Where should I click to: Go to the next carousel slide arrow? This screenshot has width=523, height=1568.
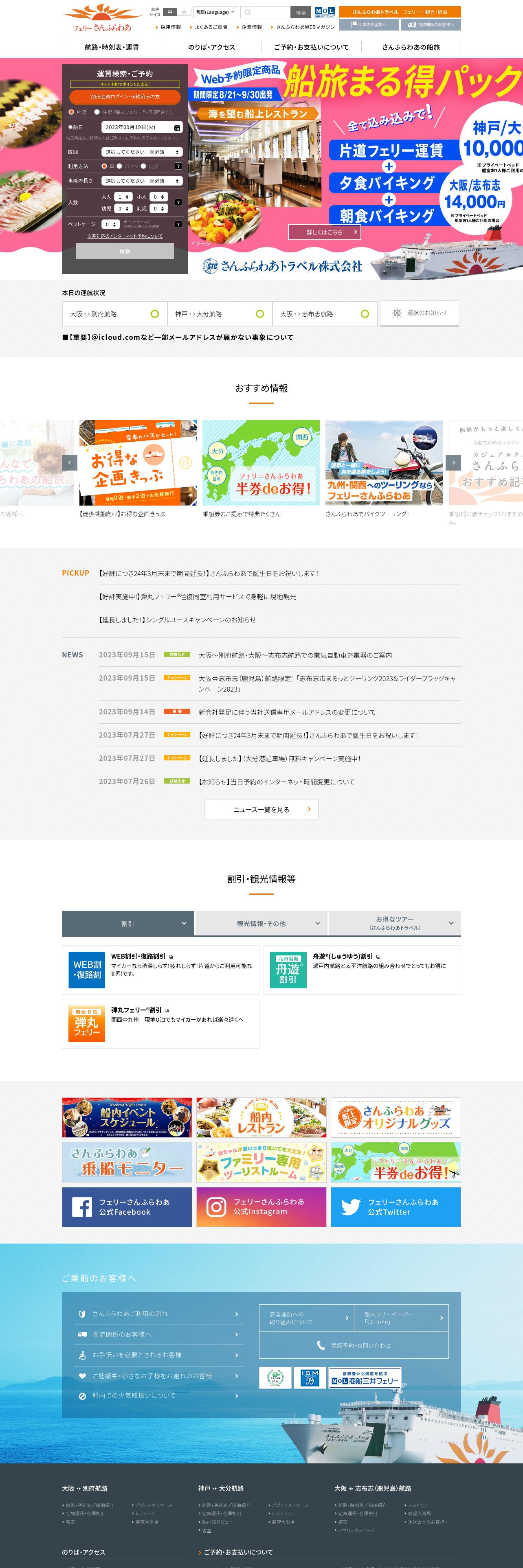[453, 462]
